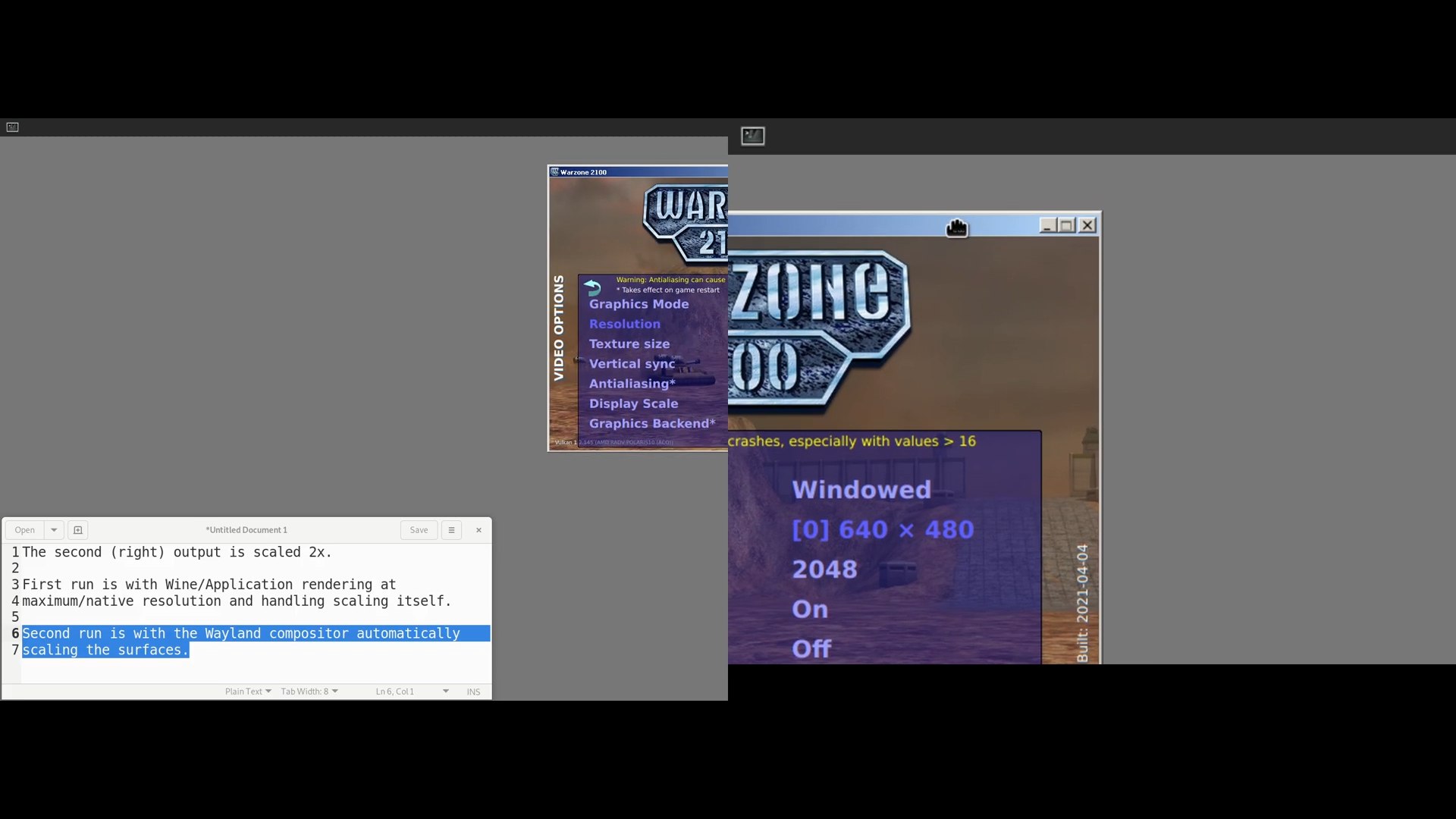
Task: Click the VIDEO OPTIONS vertical heading
Action: click(559, 328)
